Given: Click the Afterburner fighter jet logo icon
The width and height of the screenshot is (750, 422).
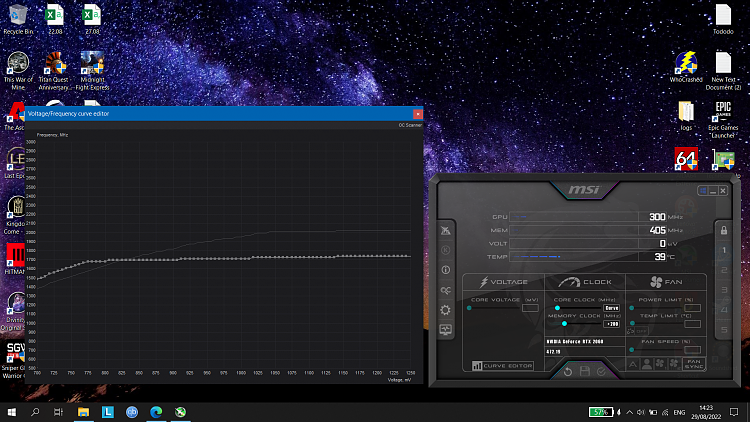Looking at the screenshot, I should pyautogui.click(x=445, y=231).
